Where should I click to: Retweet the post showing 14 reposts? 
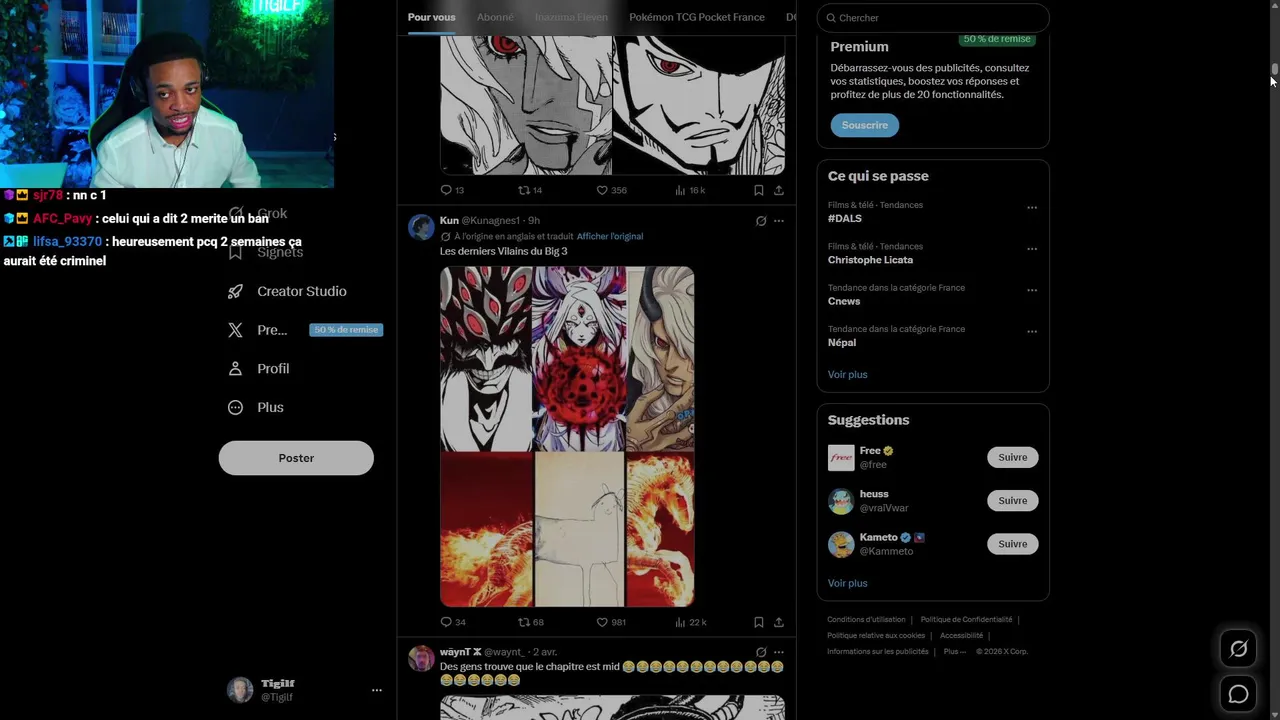click(x=530, y=190)
